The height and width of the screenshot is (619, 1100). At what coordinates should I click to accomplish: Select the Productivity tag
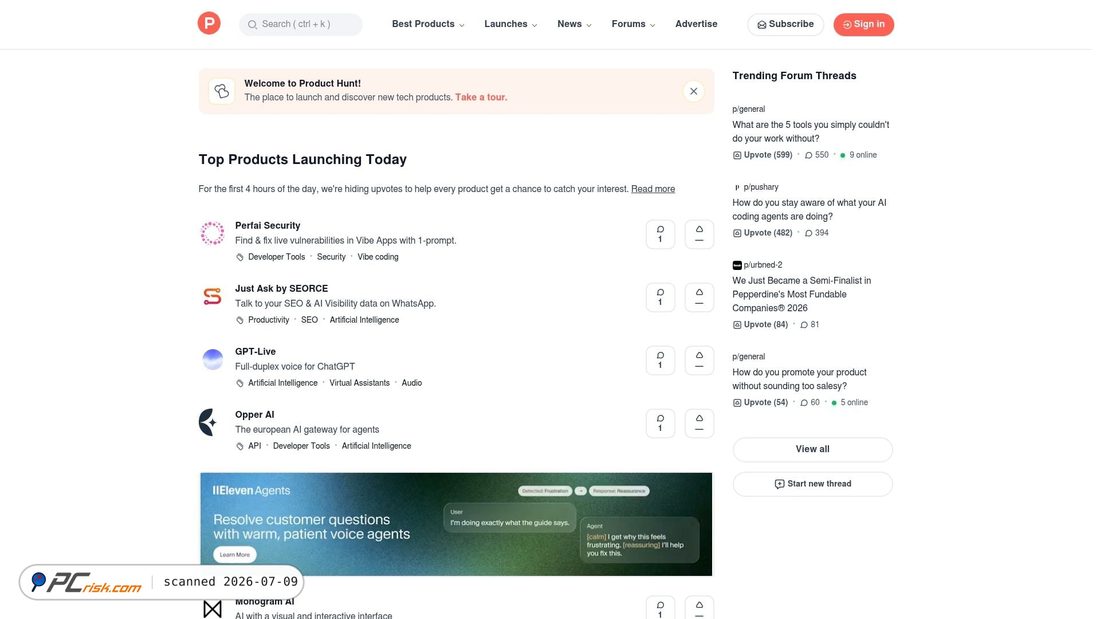pos(269,320)
